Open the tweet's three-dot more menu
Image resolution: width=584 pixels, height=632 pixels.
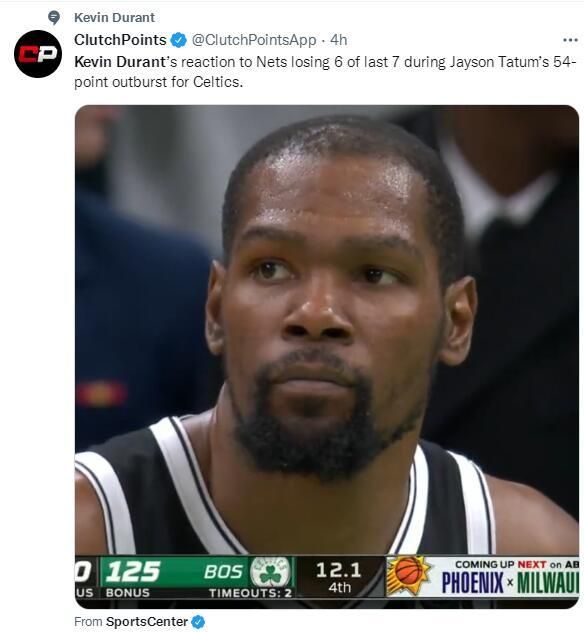(x=570, y=40)
